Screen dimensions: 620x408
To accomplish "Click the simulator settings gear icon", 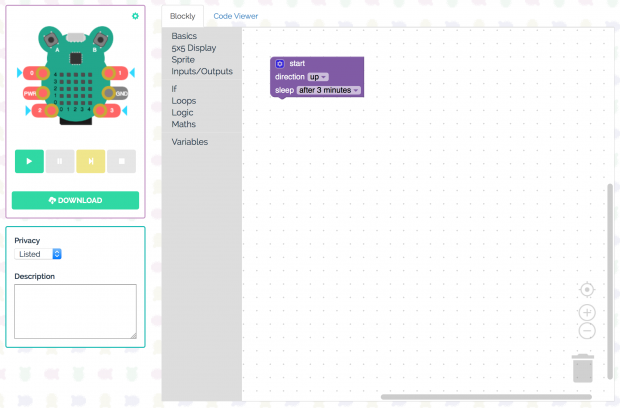I will pyautogui.click(x=135, y=16).
